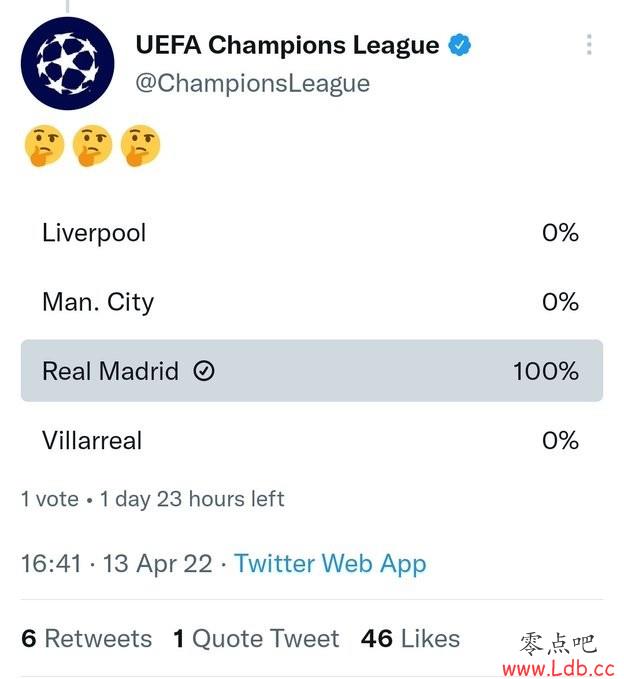Click the 1 vote count text
The height and width of the screenshot is (679, 624).
pyautogui.click(x=50, y=499)
